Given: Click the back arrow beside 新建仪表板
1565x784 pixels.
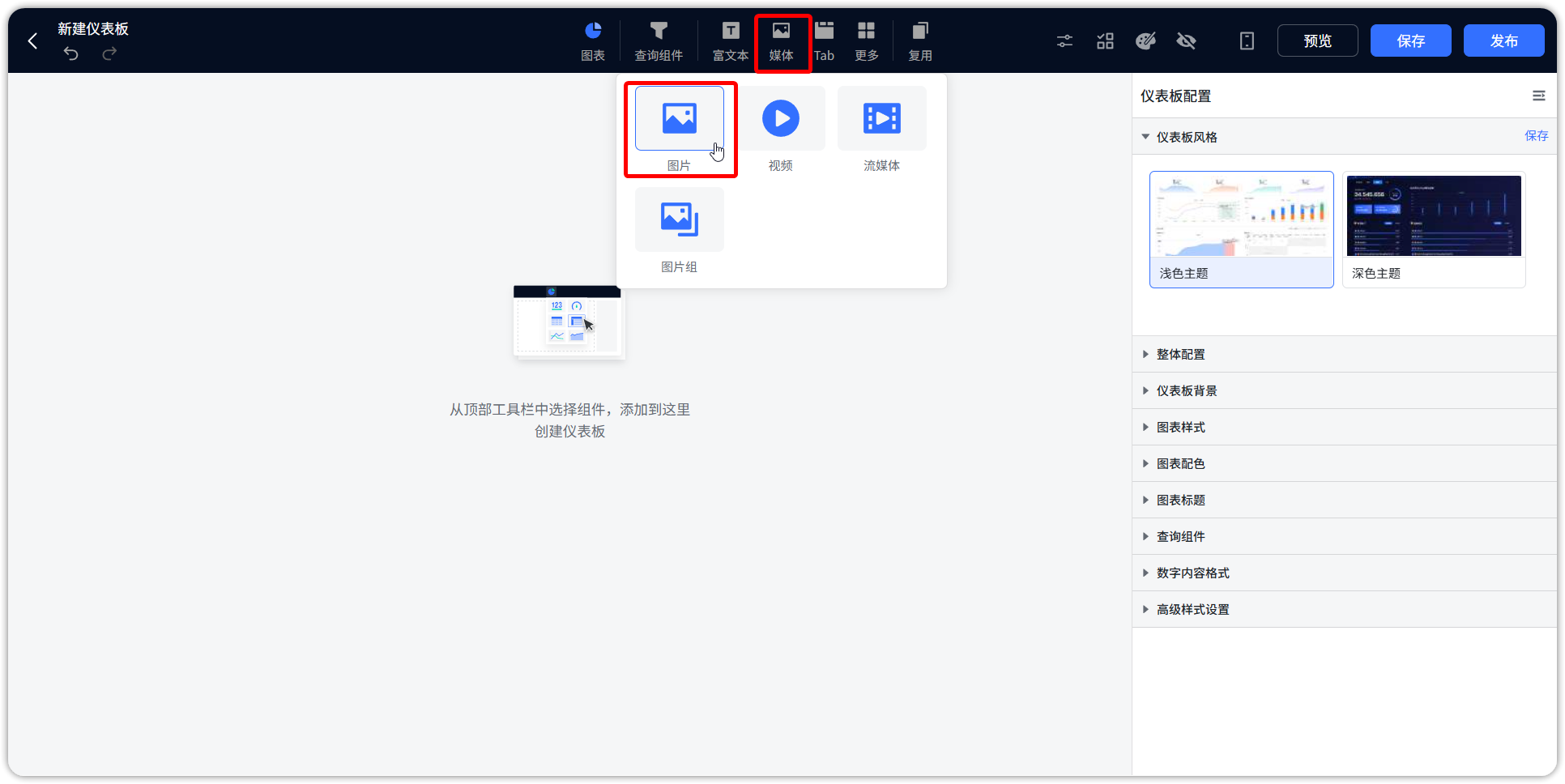Looking at the screenshot, I should click(x=32, y=41).
